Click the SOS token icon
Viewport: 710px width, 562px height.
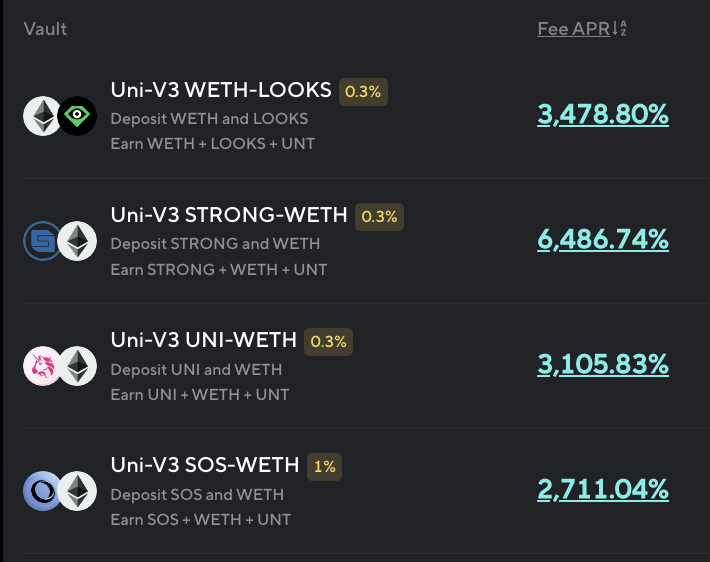pyautogui.click(x=42, y=491)
